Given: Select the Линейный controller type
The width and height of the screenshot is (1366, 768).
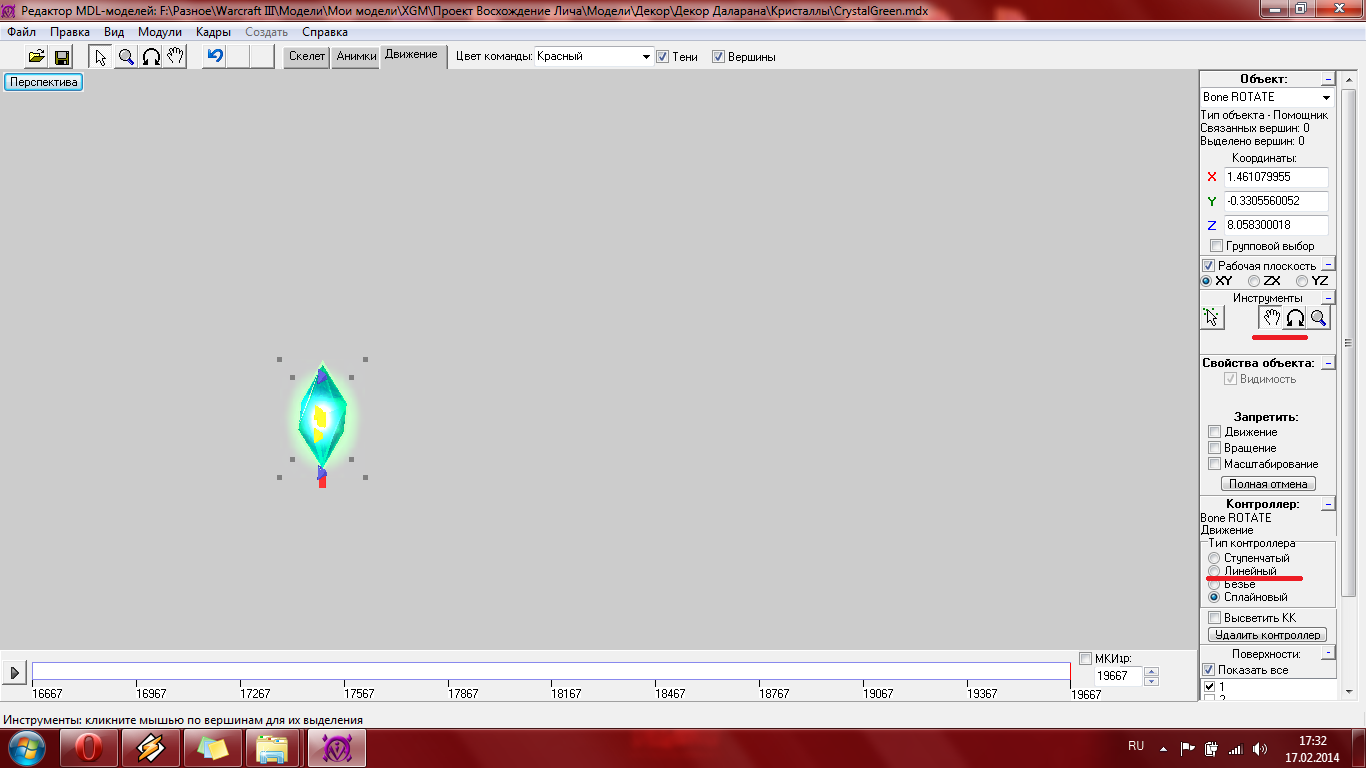Looking at the screenshot, I should click(1214, 571).
